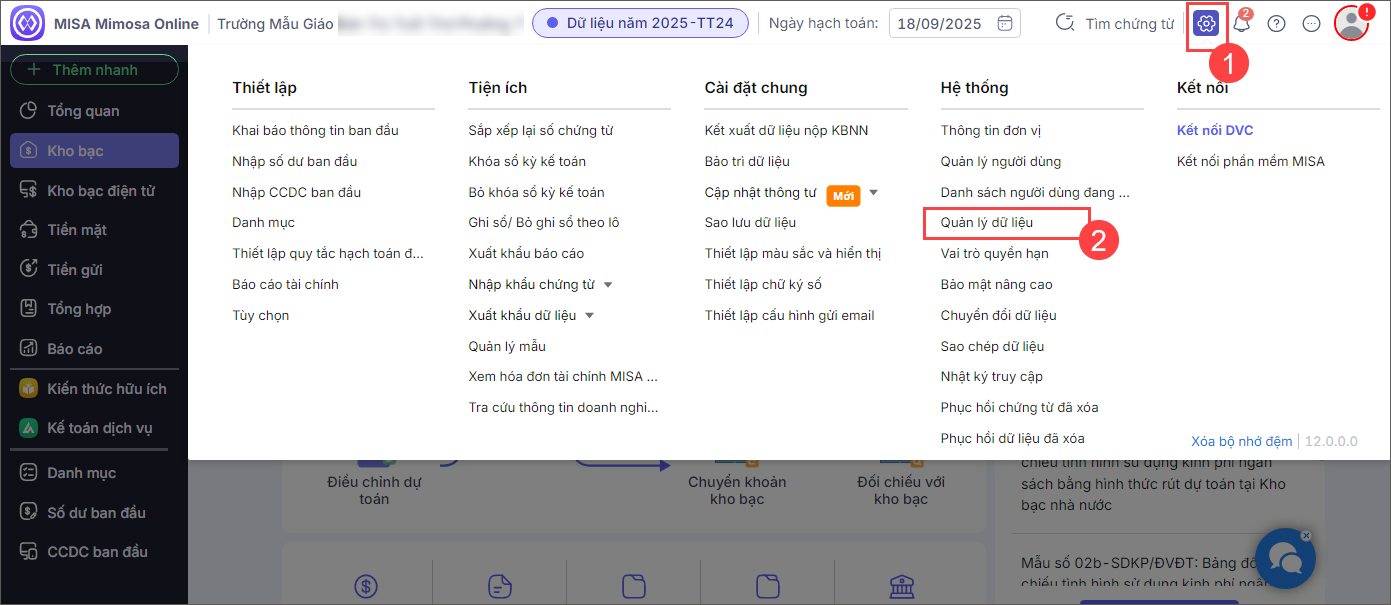1391x605 pixels.
Task: Open Kết nối DVC link
Action: coord(1214,130)
